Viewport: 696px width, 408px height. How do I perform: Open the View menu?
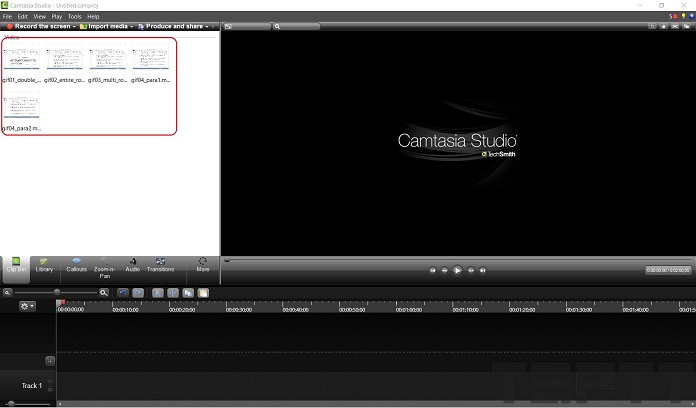[40, 16]
